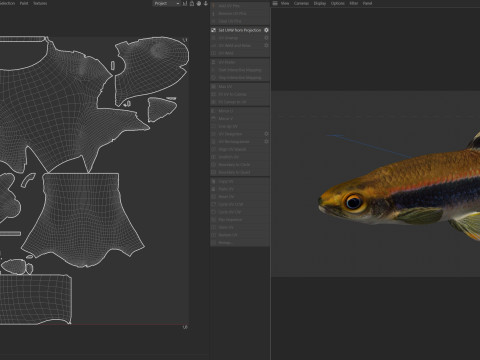This screenshot has width=480, height=360.
Task: Apply the Mirror V command
Action: coord(240,119)
